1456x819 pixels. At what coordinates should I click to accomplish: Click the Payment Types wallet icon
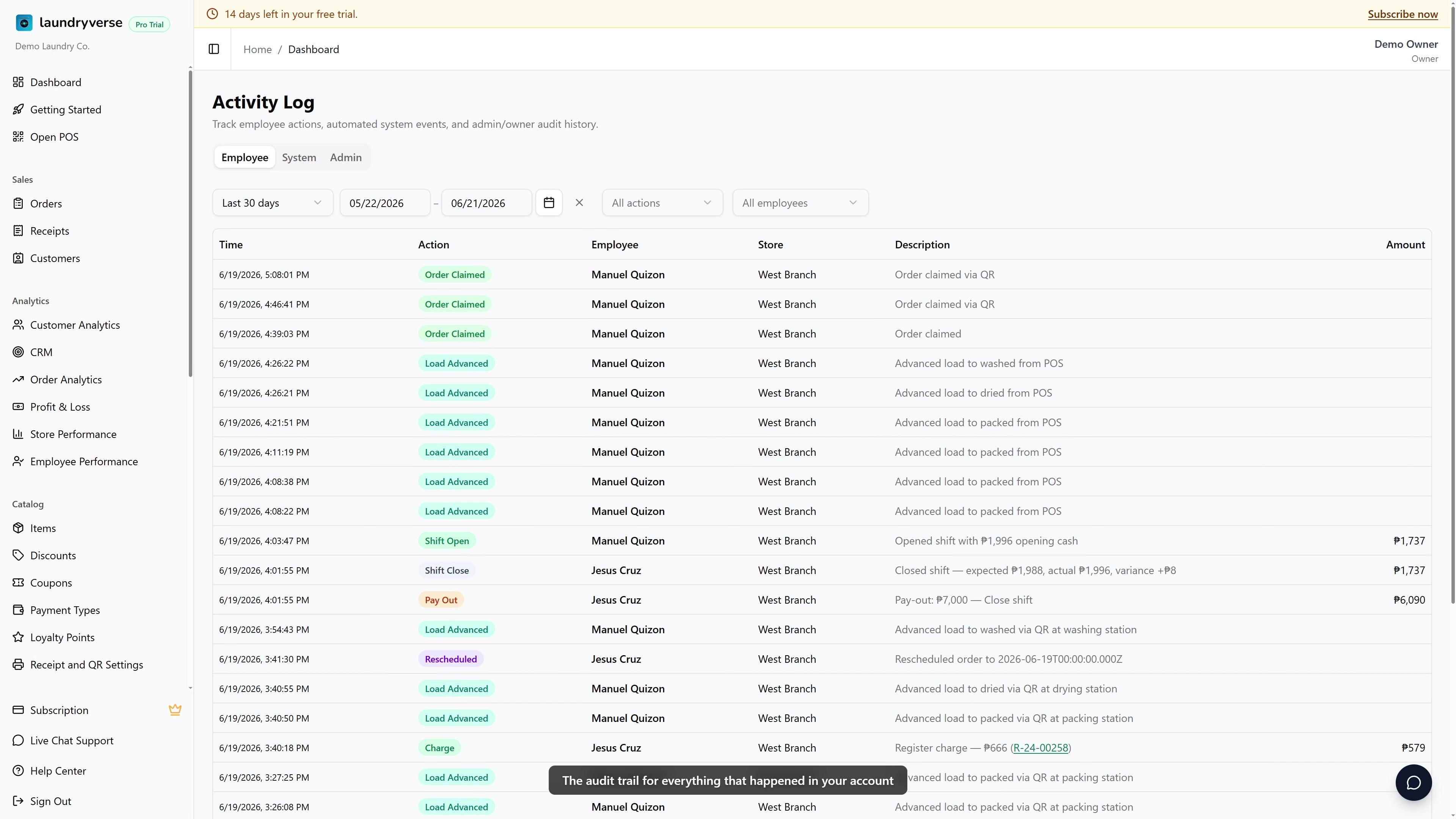[18, 610]
